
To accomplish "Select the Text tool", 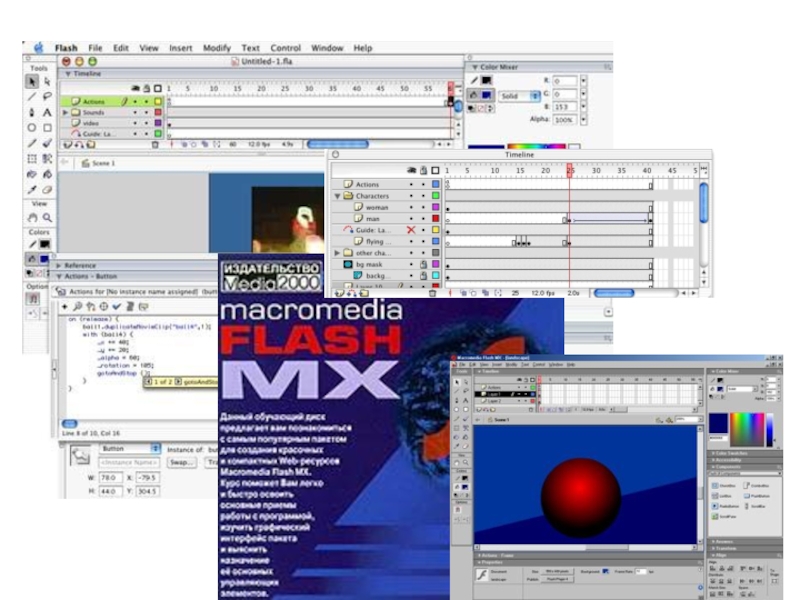I will [47, 112].
